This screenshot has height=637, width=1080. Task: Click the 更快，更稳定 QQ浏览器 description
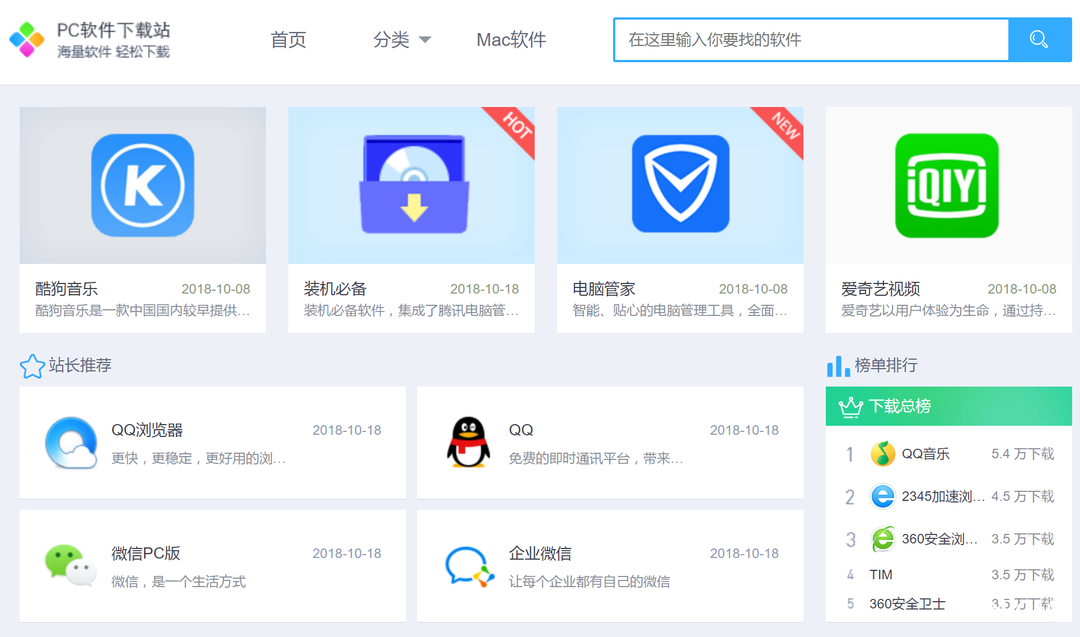pos(198,458)
